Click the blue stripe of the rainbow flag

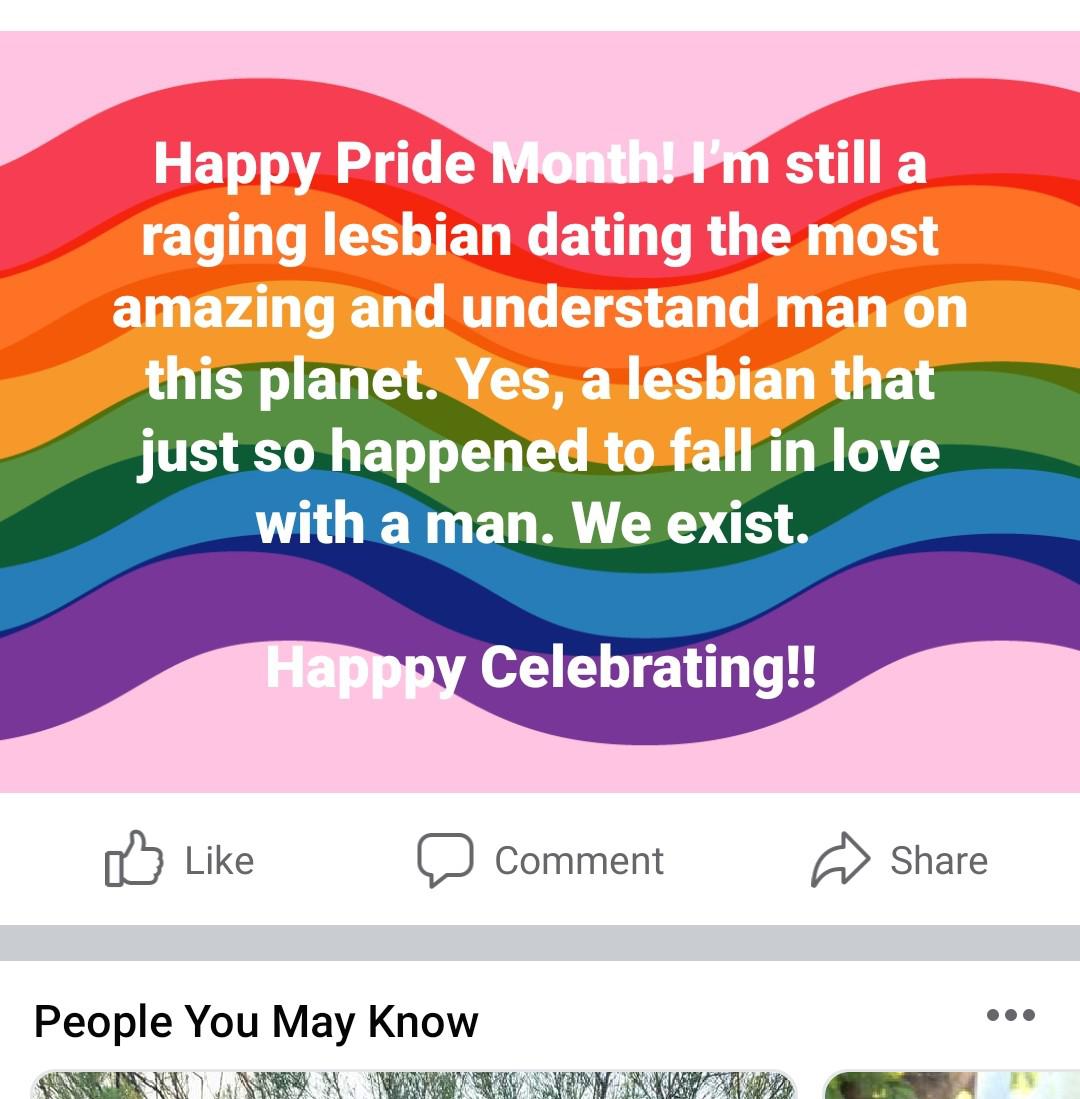tap(1000, 520)
